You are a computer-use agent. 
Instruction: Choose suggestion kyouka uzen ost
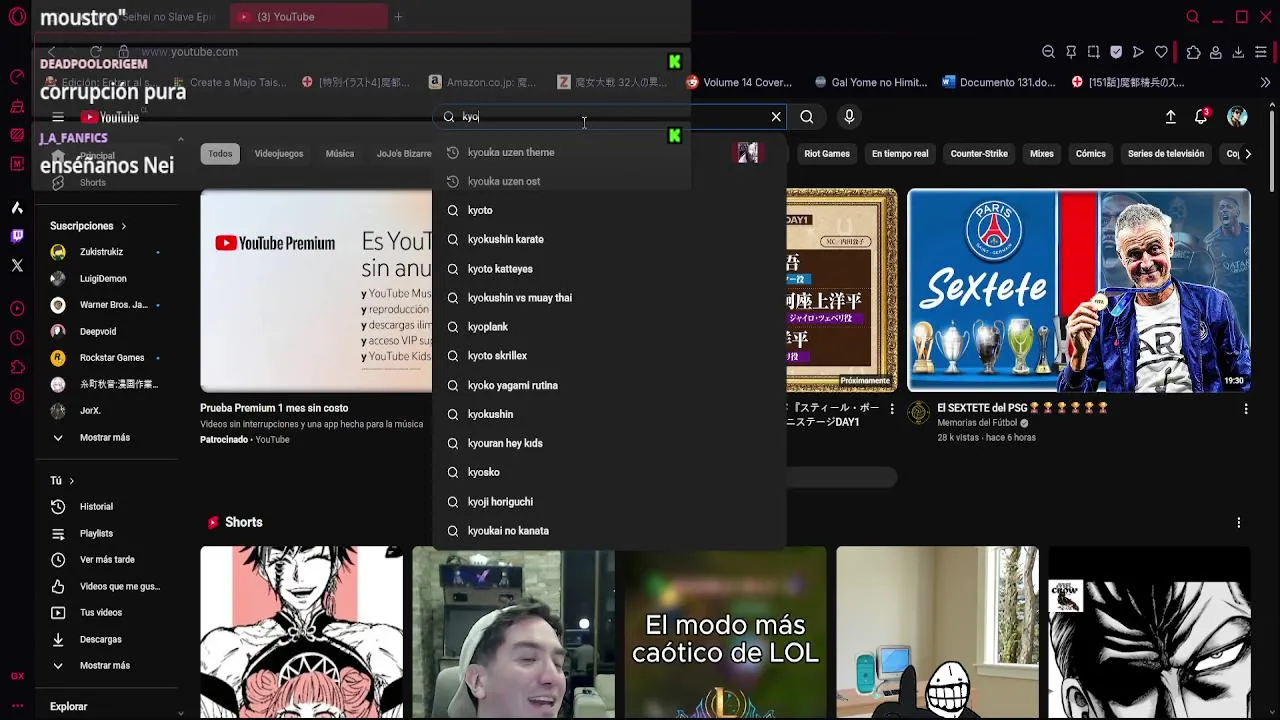click(x=610, y=182)
